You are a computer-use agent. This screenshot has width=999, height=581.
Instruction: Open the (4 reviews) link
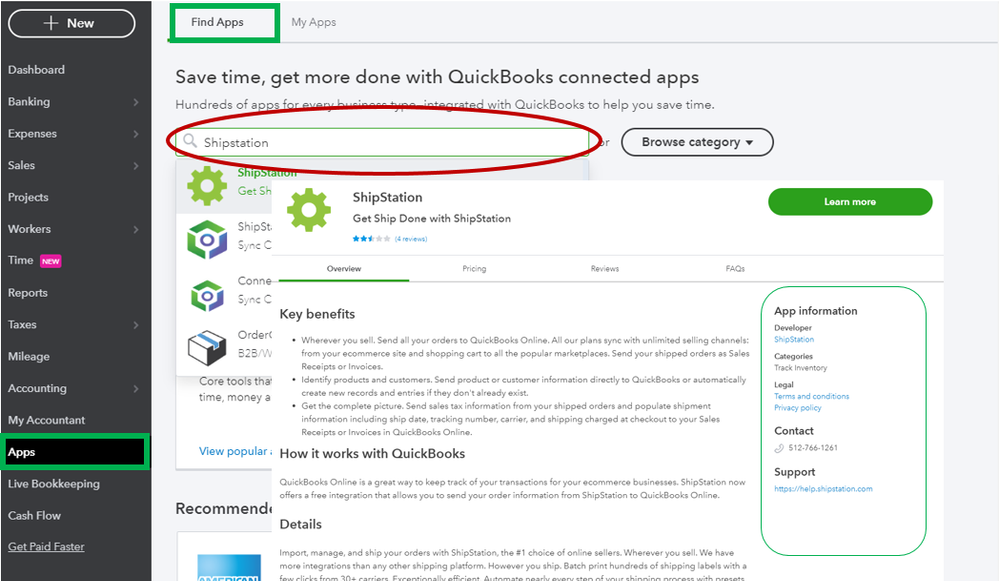tap(411, 239)
